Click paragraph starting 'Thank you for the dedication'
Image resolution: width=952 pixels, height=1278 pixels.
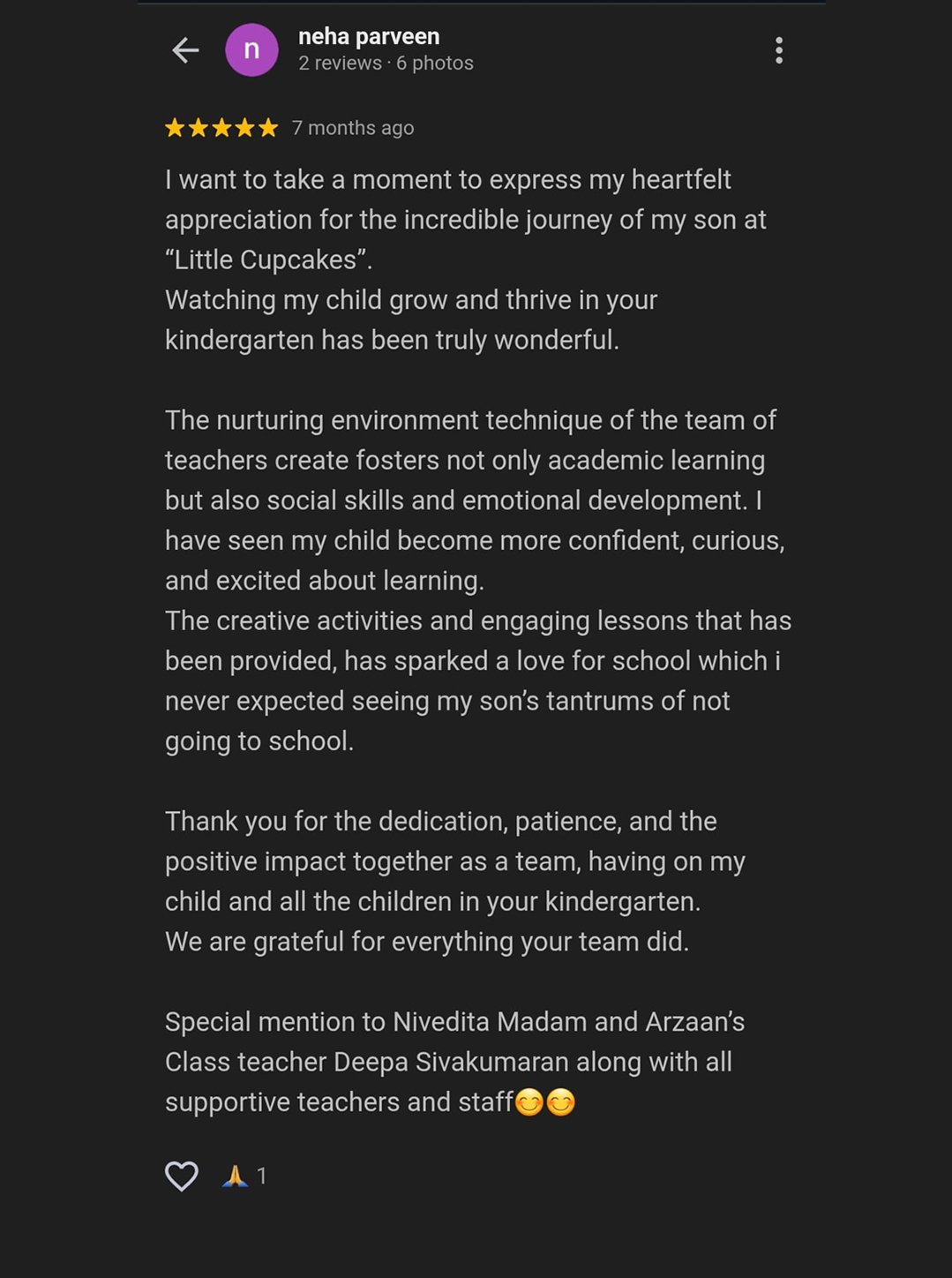[x=455, y=861]
